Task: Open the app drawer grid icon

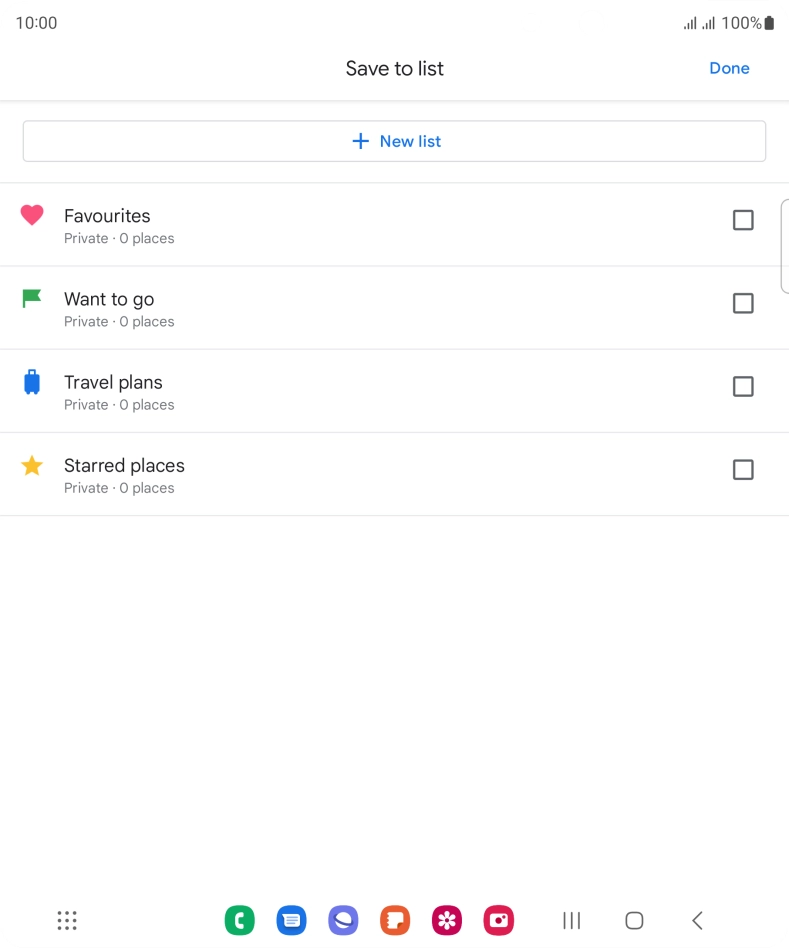Action: point(67,920)
